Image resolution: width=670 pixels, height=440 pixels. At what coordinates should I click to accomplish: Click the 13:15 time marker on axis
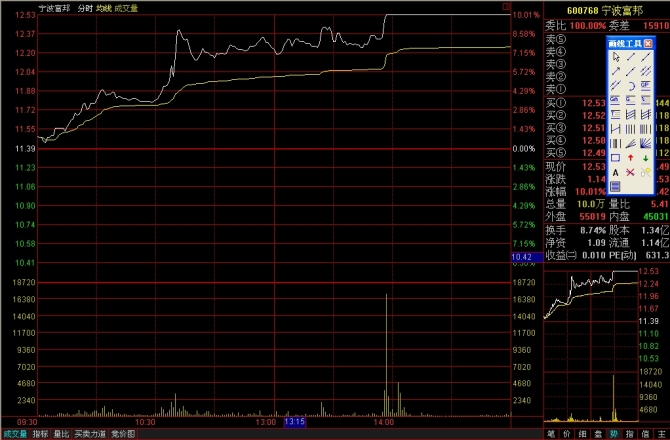pyautogui.click(x=295, y=422)
